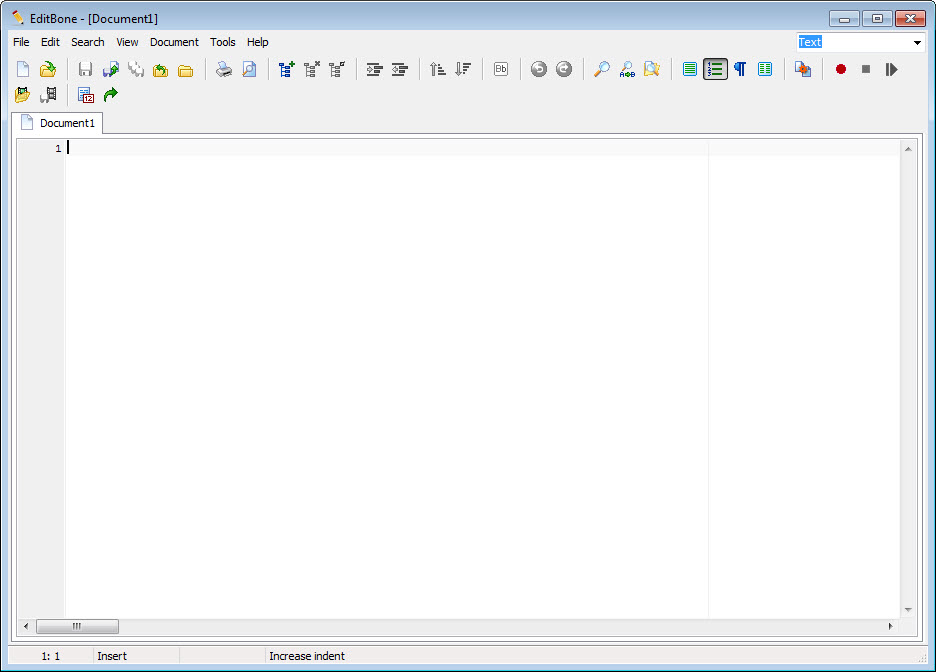Click the Sort ascending icon
The height and width of the screenshot is (672, 936).
438,70
